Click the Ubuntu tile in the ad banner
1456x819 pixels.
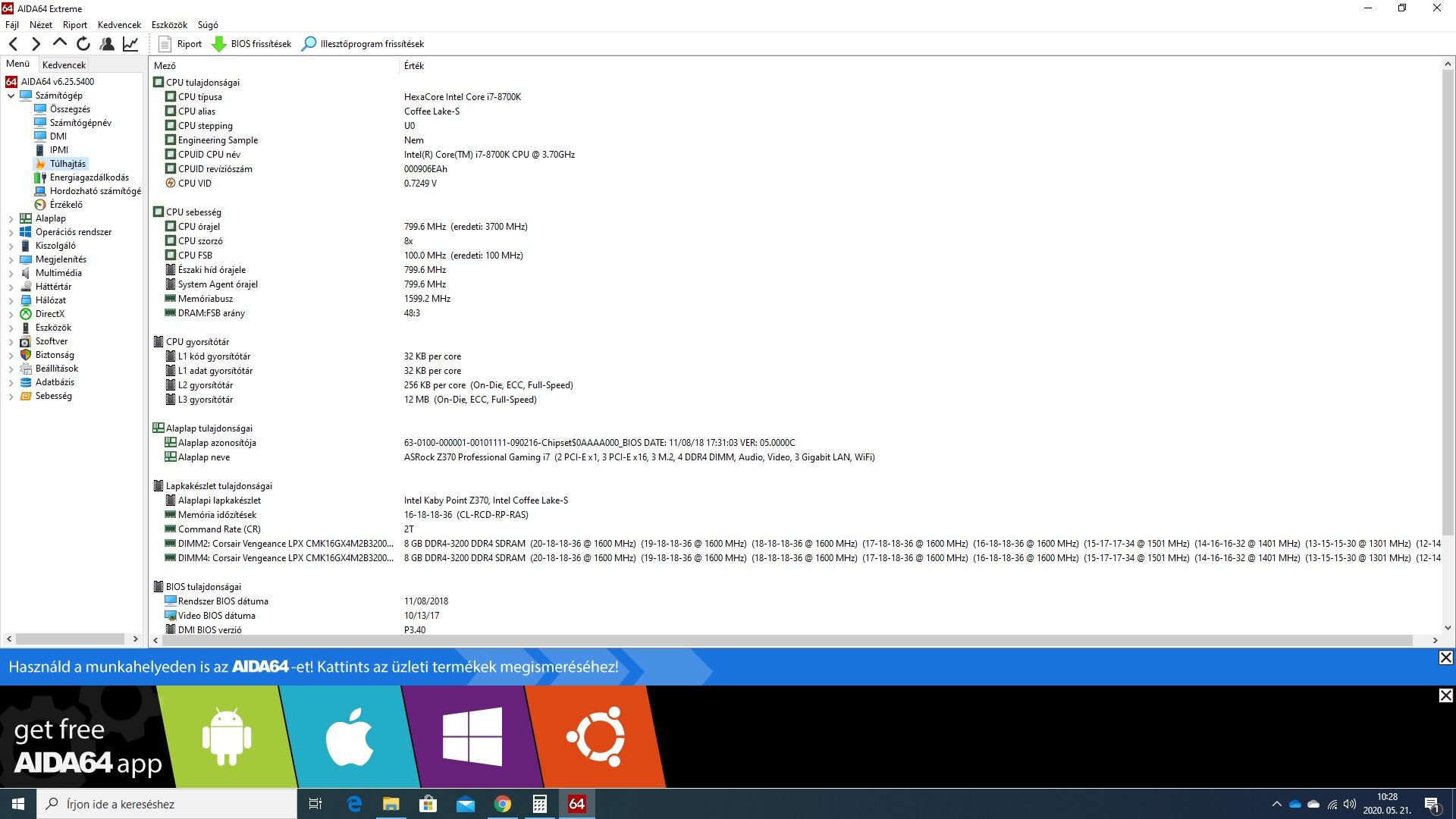595,737
